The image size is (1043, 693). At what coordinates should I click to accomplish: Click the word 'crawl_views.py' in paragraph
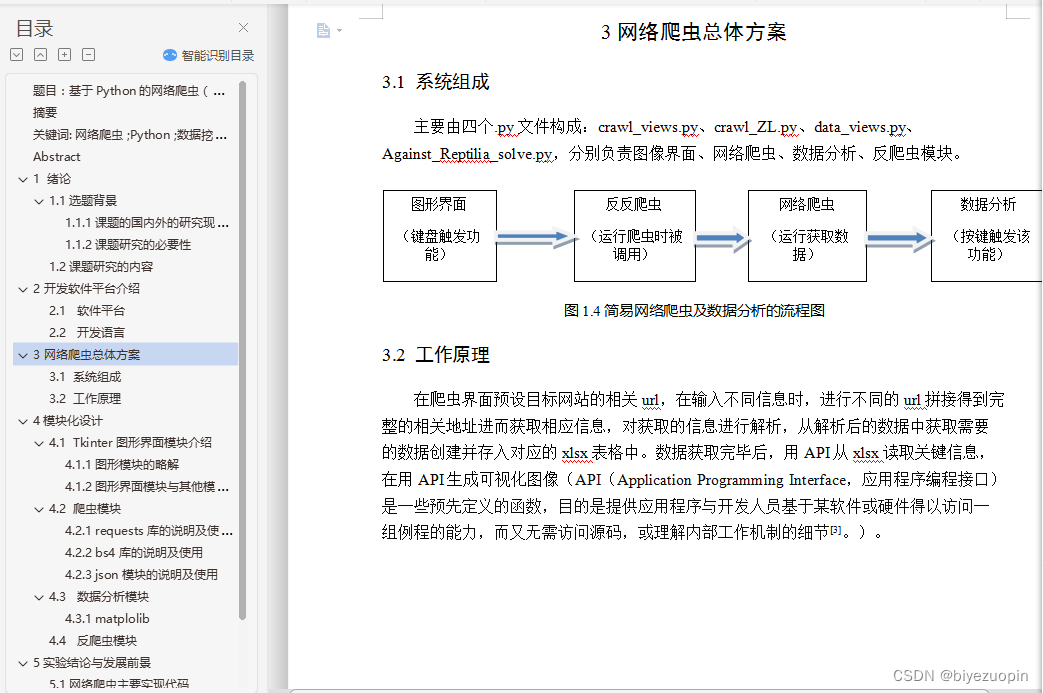coord(648,127)
